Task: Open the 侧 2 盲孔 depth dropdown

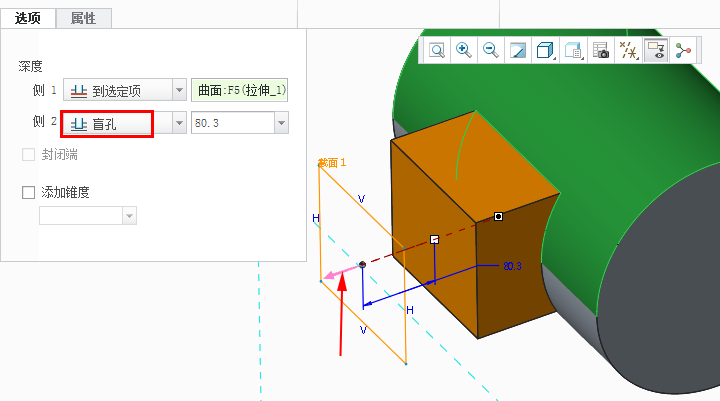Action: pyautogui.click(x=180, y=123)
